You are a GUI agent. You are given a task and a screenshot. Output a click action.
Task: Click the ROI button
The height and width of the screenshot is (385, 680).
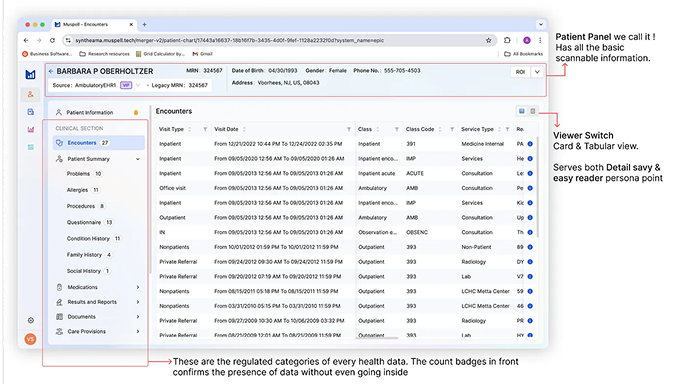tap(520, 72)
